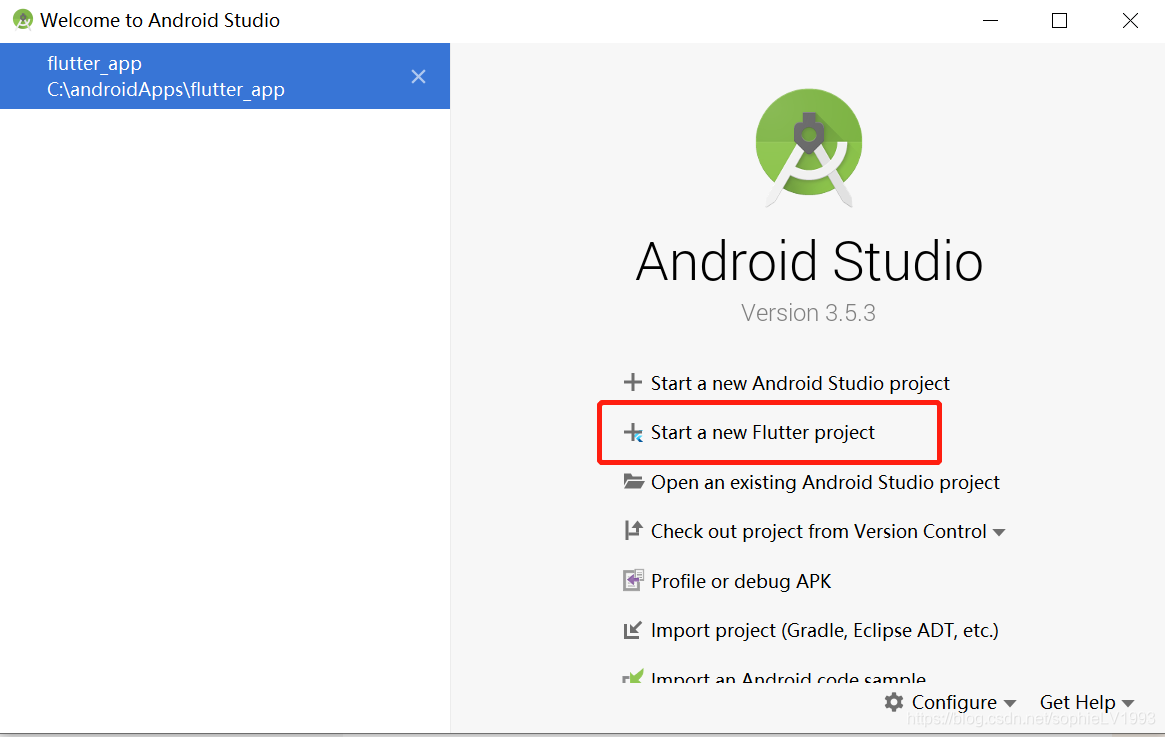1165x737 pixels.
Task: Click the Android Studio logo in title bar
Action: [23, 20]
